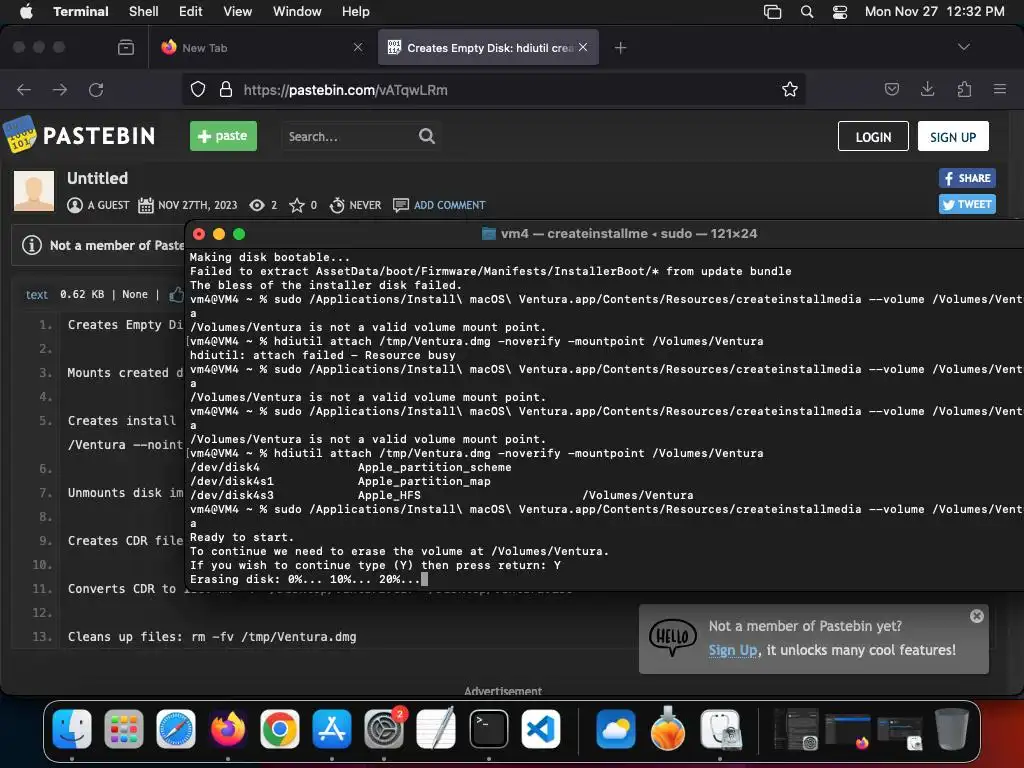Screen dimensions: 1024x768
Task: Click the shield tracking protection icon
Action: tap(198, 89)
